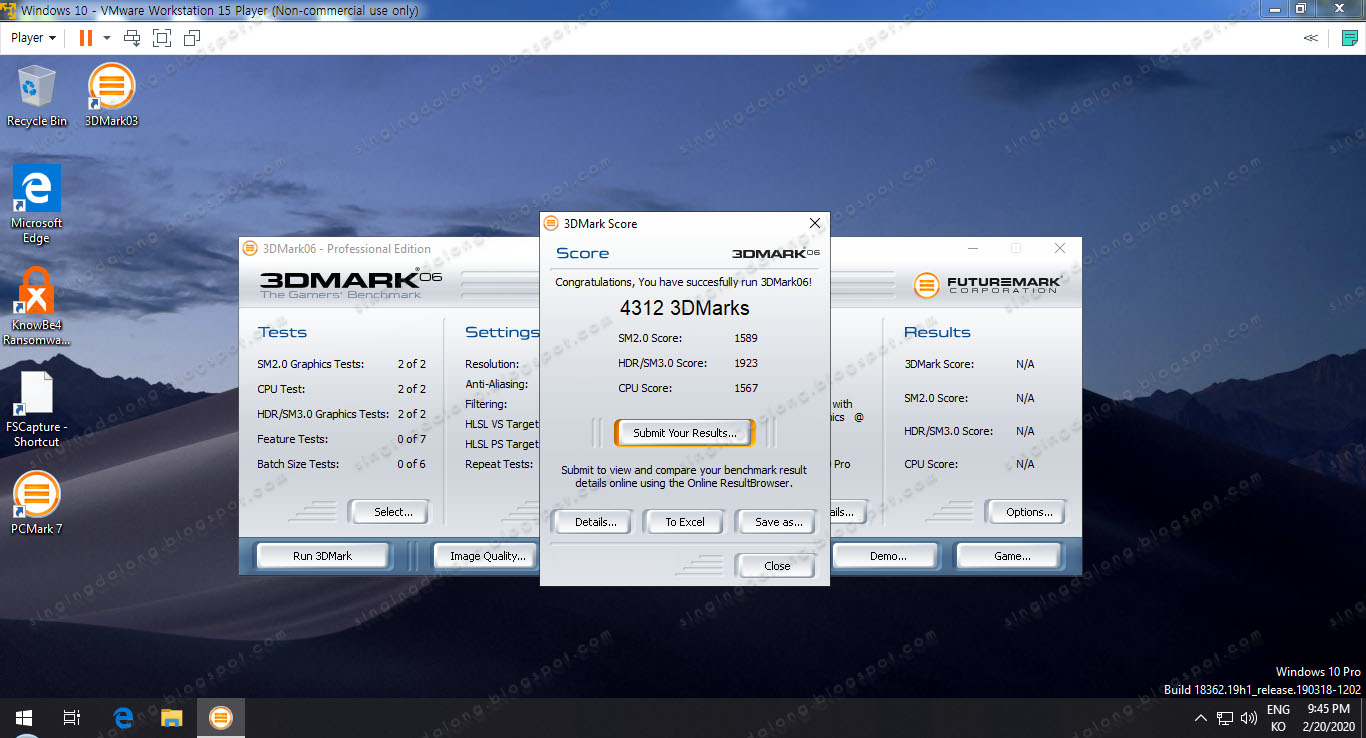Enter full screen mode in VMware toolbar
The width and height of the screenshot is (1366, 738).
[x=162, y=38]
